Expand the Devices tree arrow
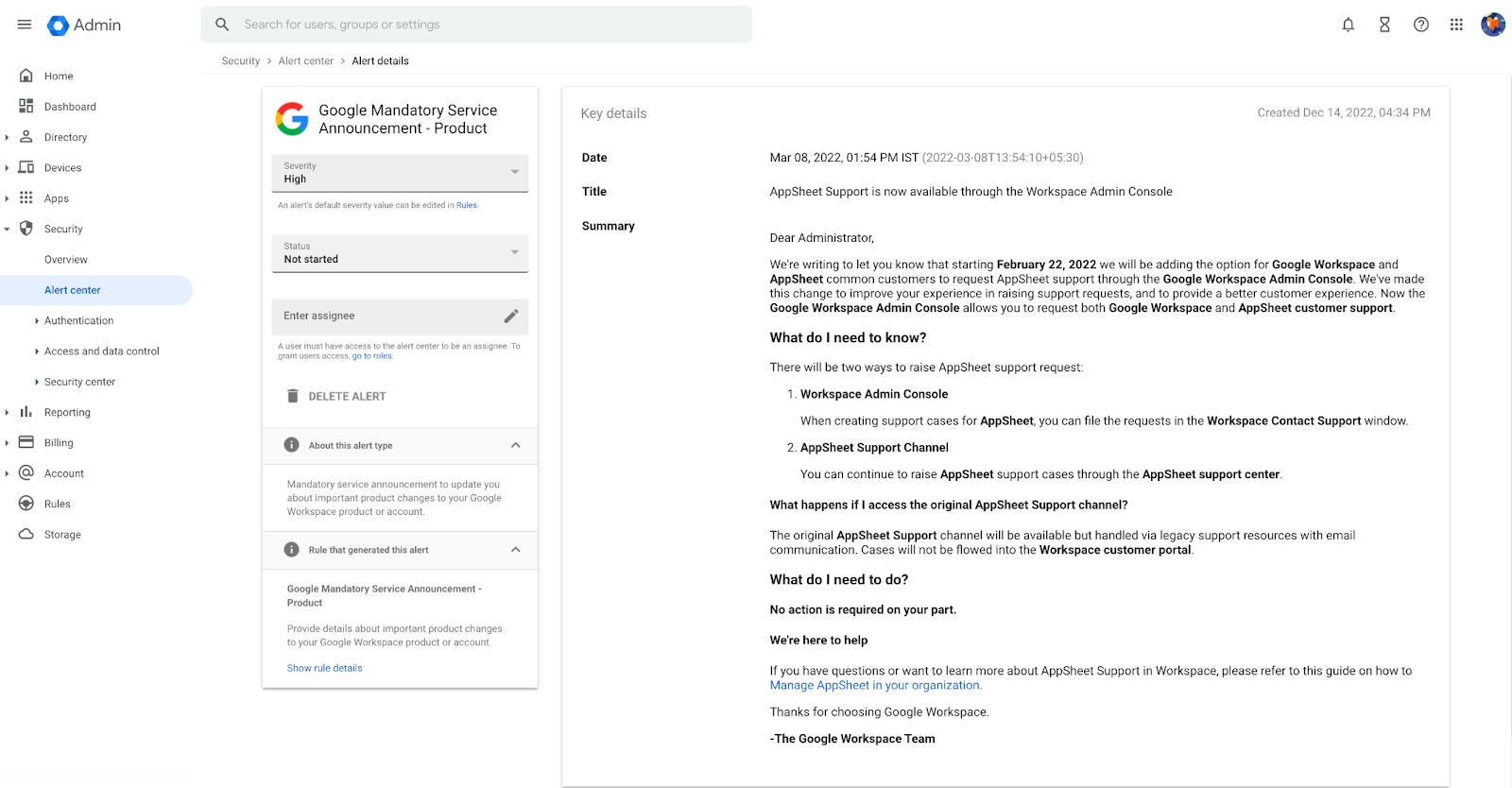This screenshot has height=788, width=1512. pyautogui.click(x=7, y=168)
